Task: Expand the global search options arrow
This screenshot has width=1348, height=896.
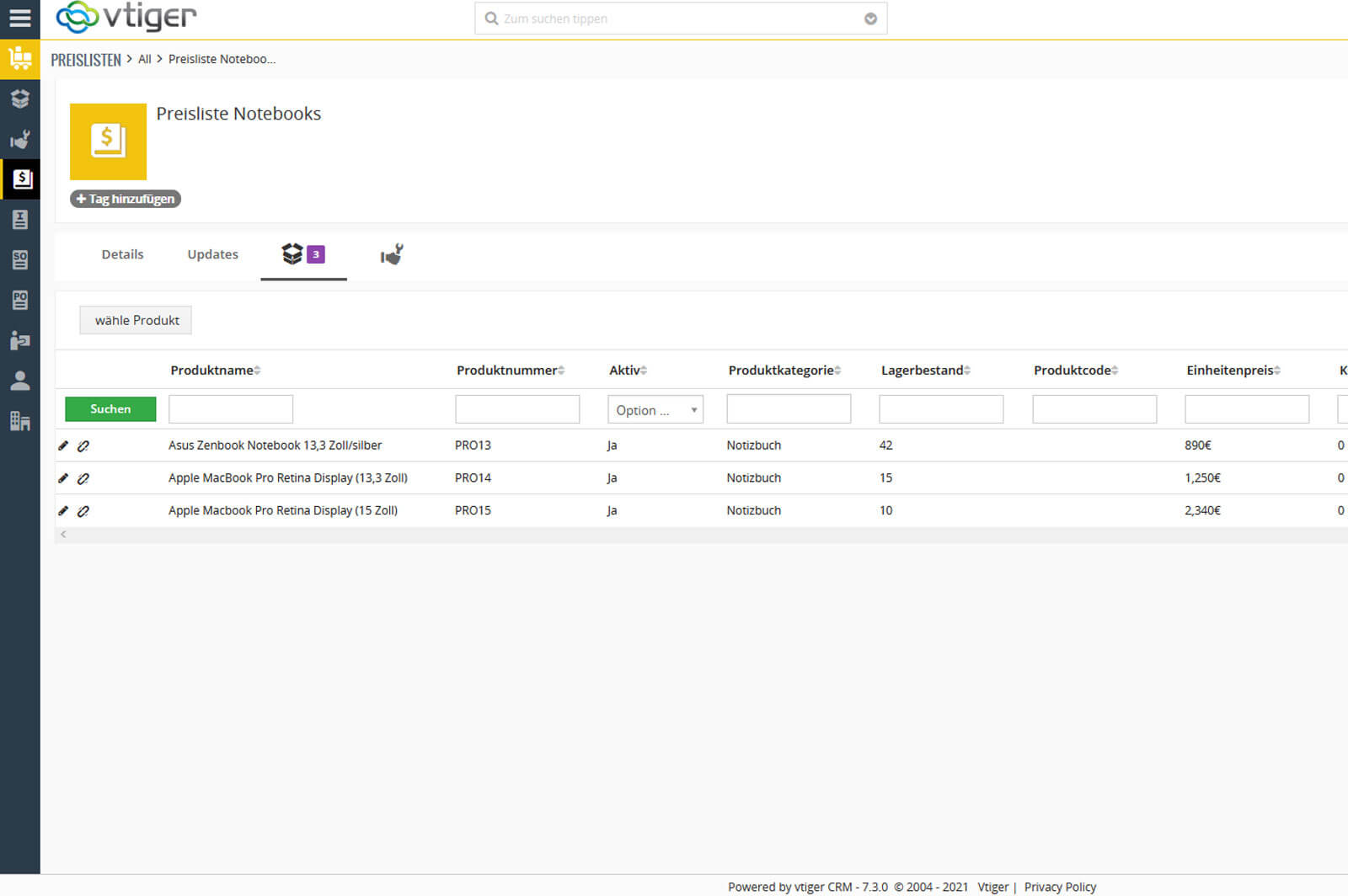Action: [870, 19]
